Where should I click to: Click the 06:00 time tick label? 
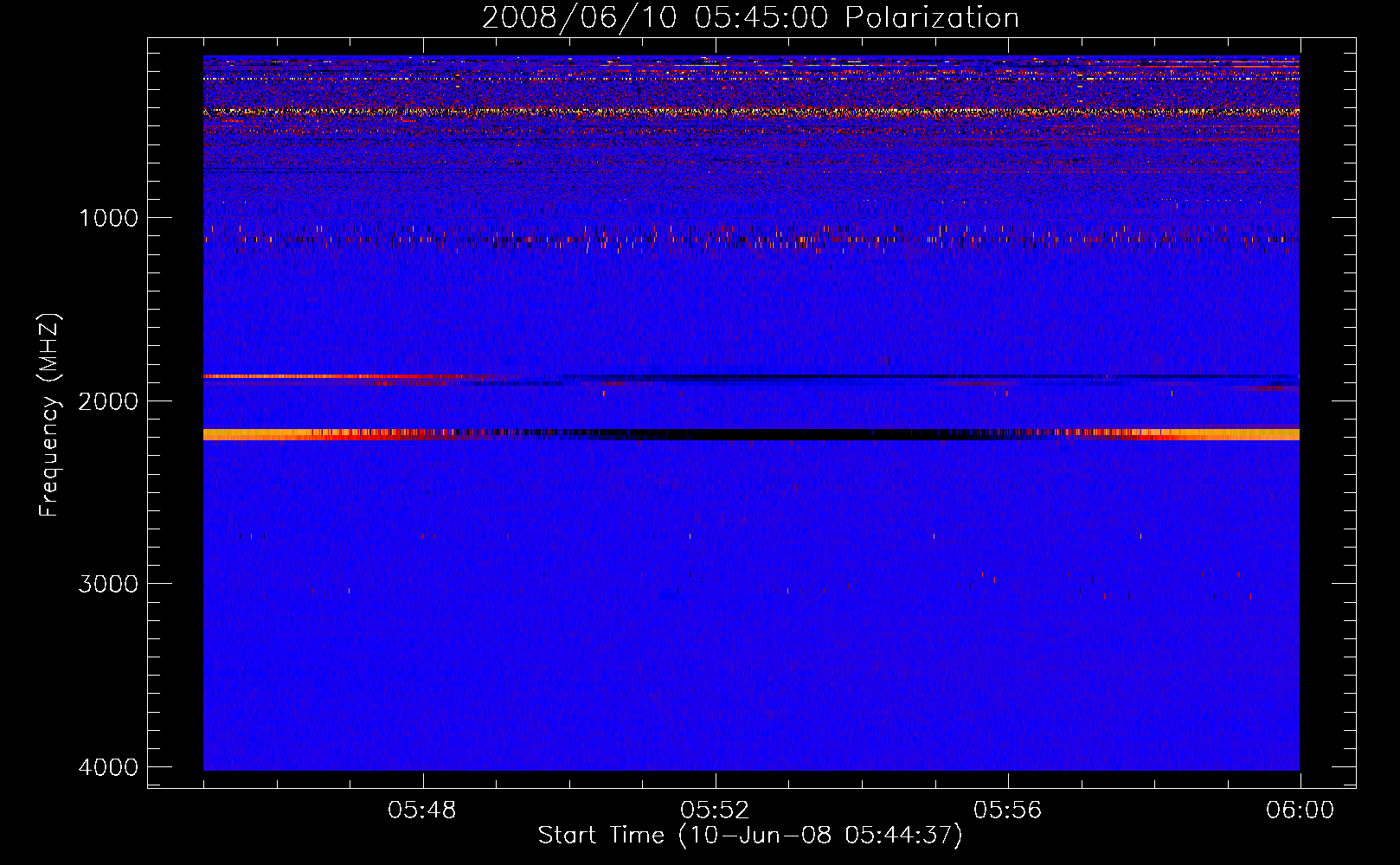(1300, 811)
